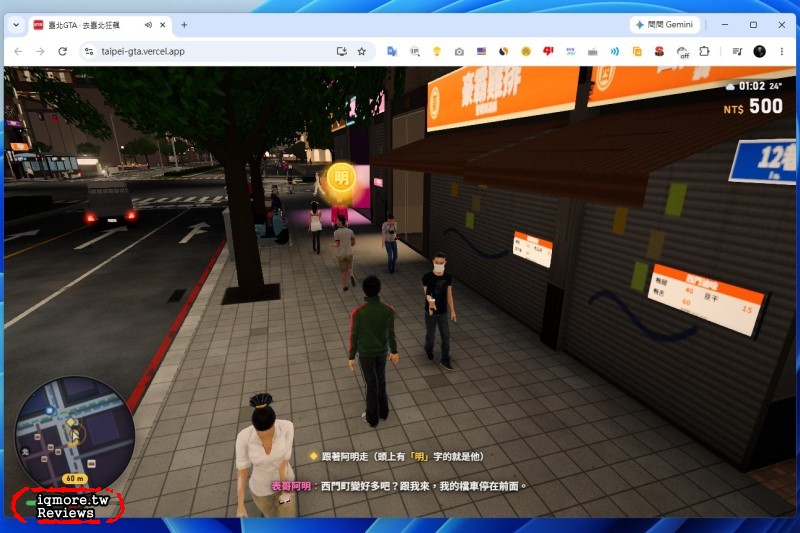Click the orange menu price board
The image size is (800, 533).
(706, 299)
